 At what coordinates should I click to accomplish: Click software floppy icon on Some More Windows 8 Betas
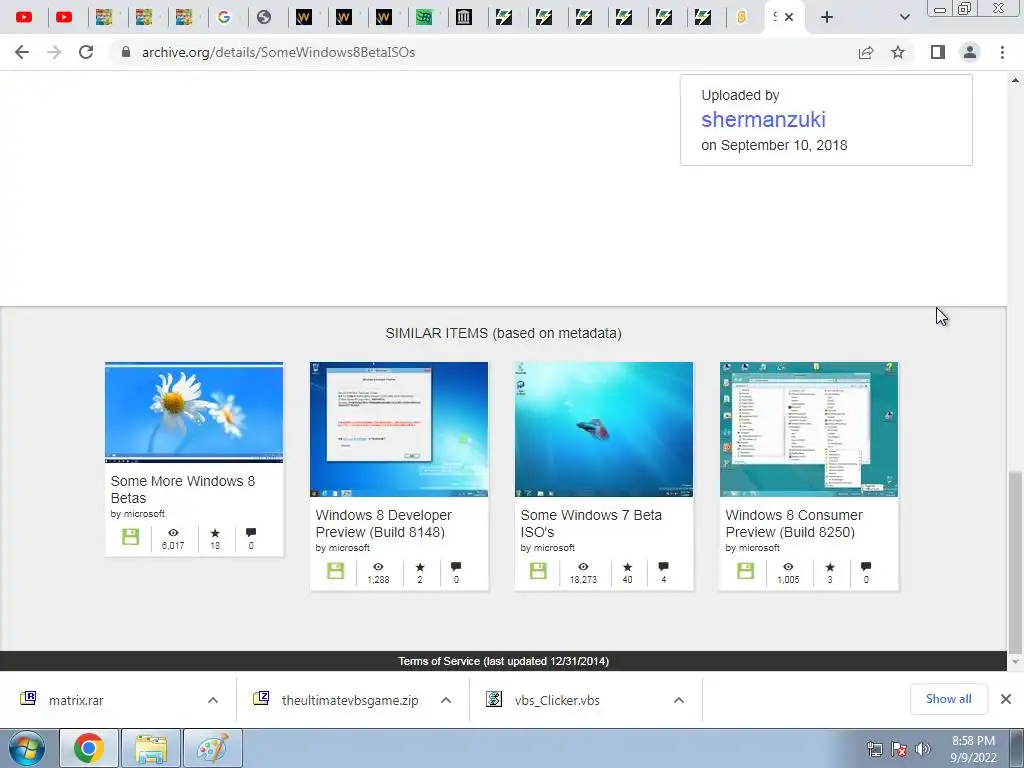pyautogui.click(x=131, y=537)
